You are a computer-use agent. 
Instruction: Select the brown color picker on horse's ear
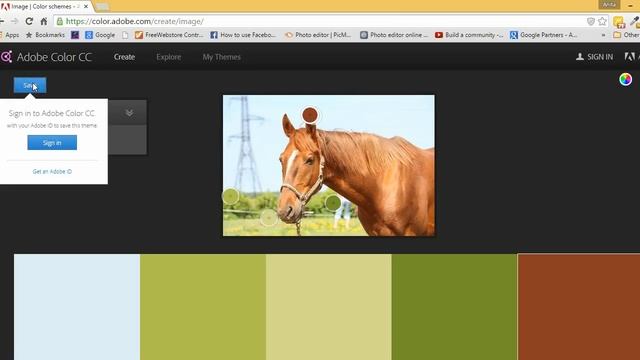(x=310, y=115)
